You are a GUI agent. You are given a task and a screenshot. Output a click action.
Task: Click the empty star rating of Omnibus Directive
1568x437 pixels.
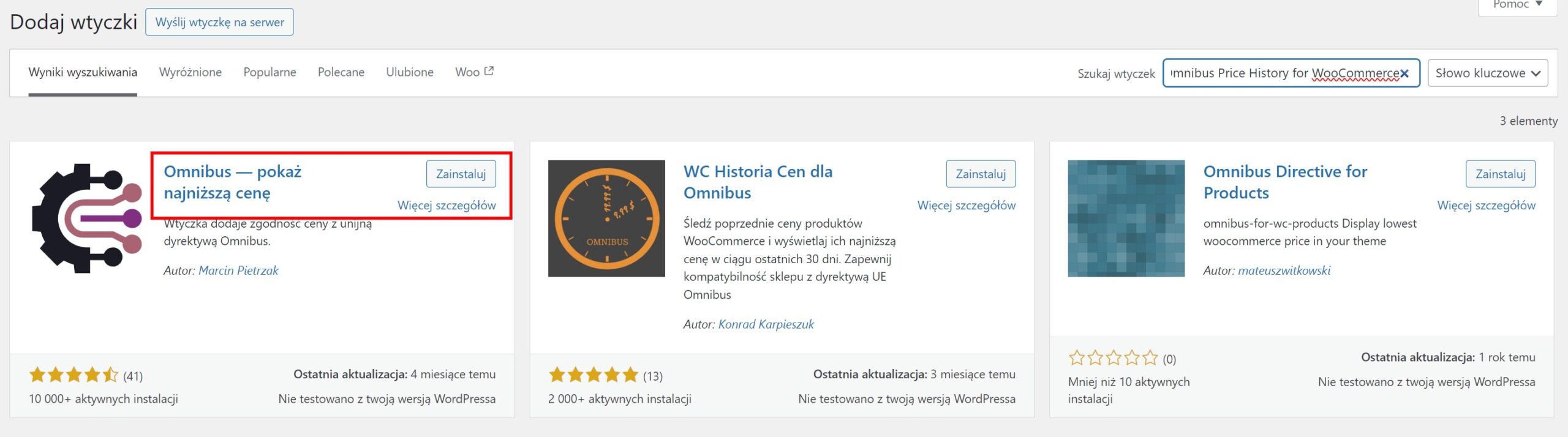1113,357
